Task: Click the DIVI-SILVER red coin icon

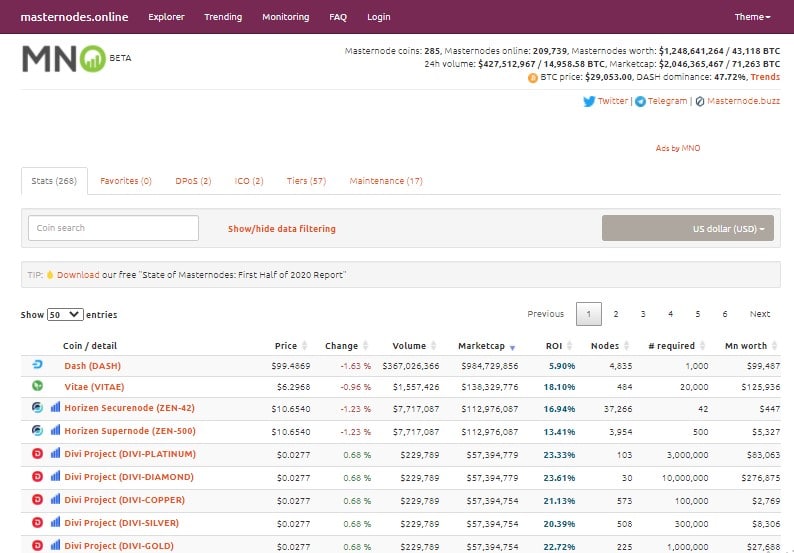Action: (x=37, y=522)
